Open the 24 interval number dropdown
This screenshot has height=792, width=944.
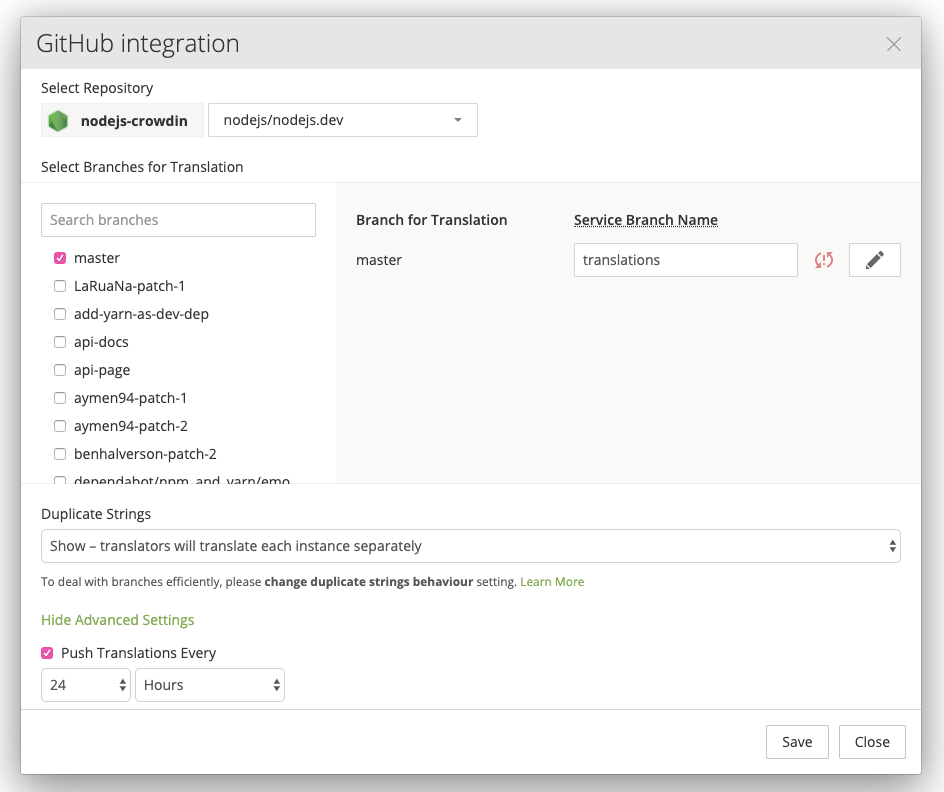point(85,685)
